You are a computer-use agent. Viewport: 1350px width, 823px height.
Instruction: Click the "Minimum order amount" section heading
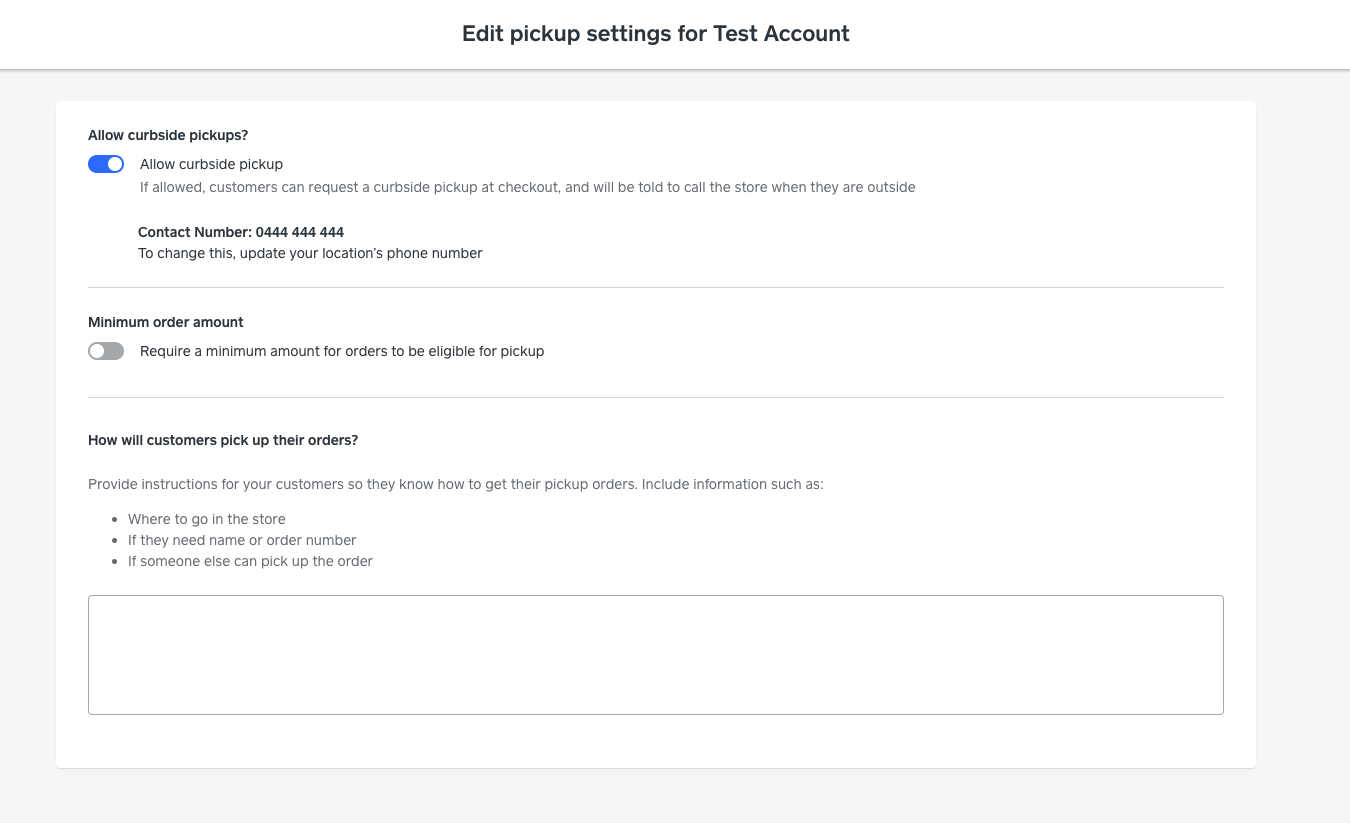coord(166,322)
